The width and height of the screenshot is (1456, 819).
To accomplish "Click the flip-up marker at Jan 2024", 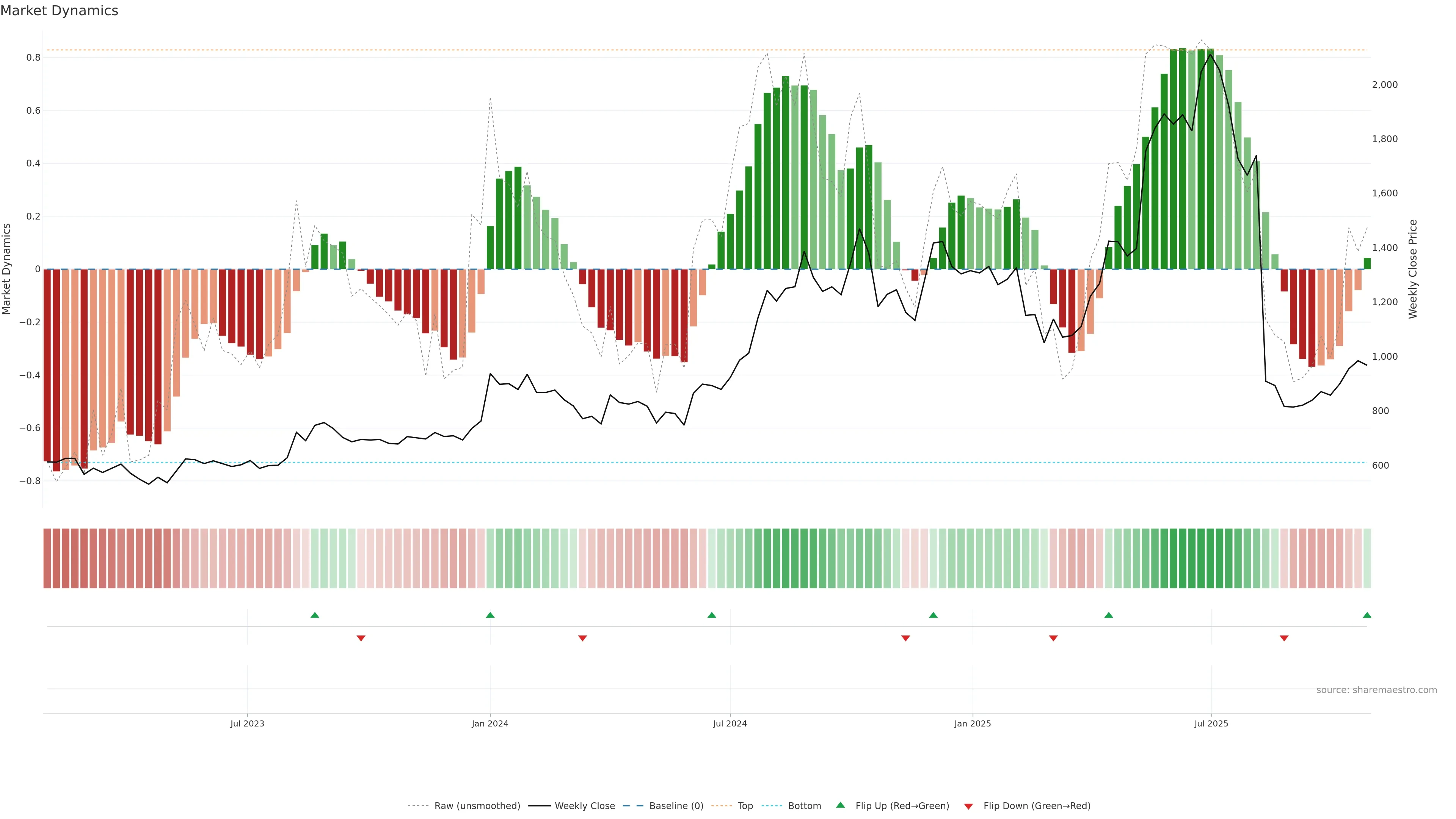I will 490,615.
